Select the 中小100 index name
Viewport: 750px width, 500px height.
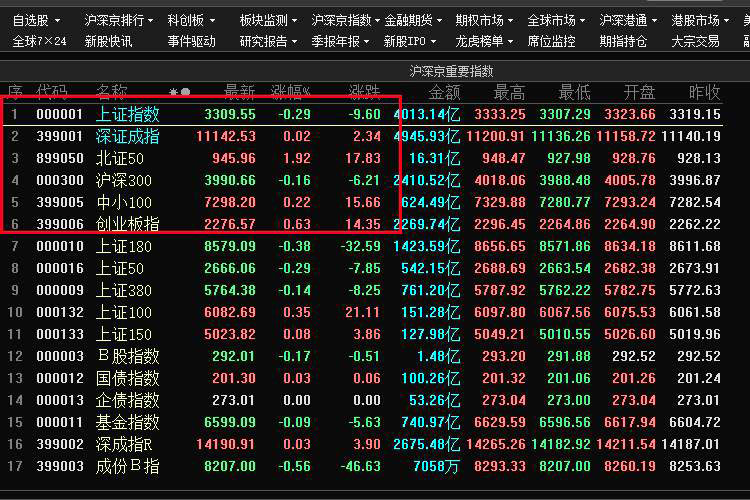tap(123, 202)
